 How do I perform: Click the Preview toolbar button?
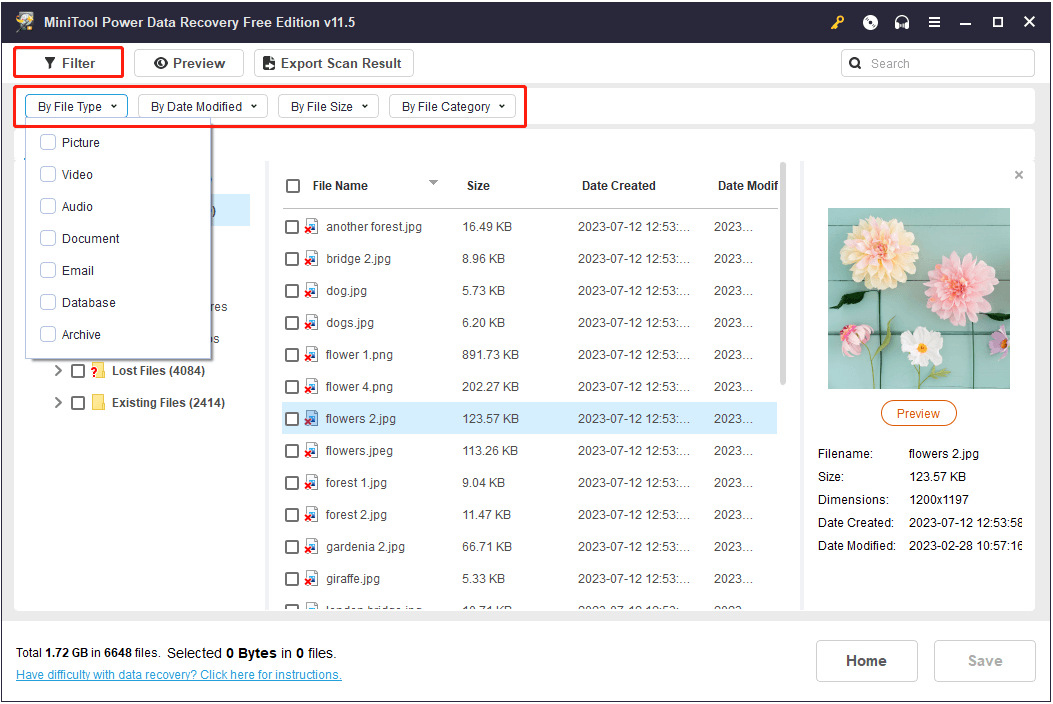[x=189, y=63]
